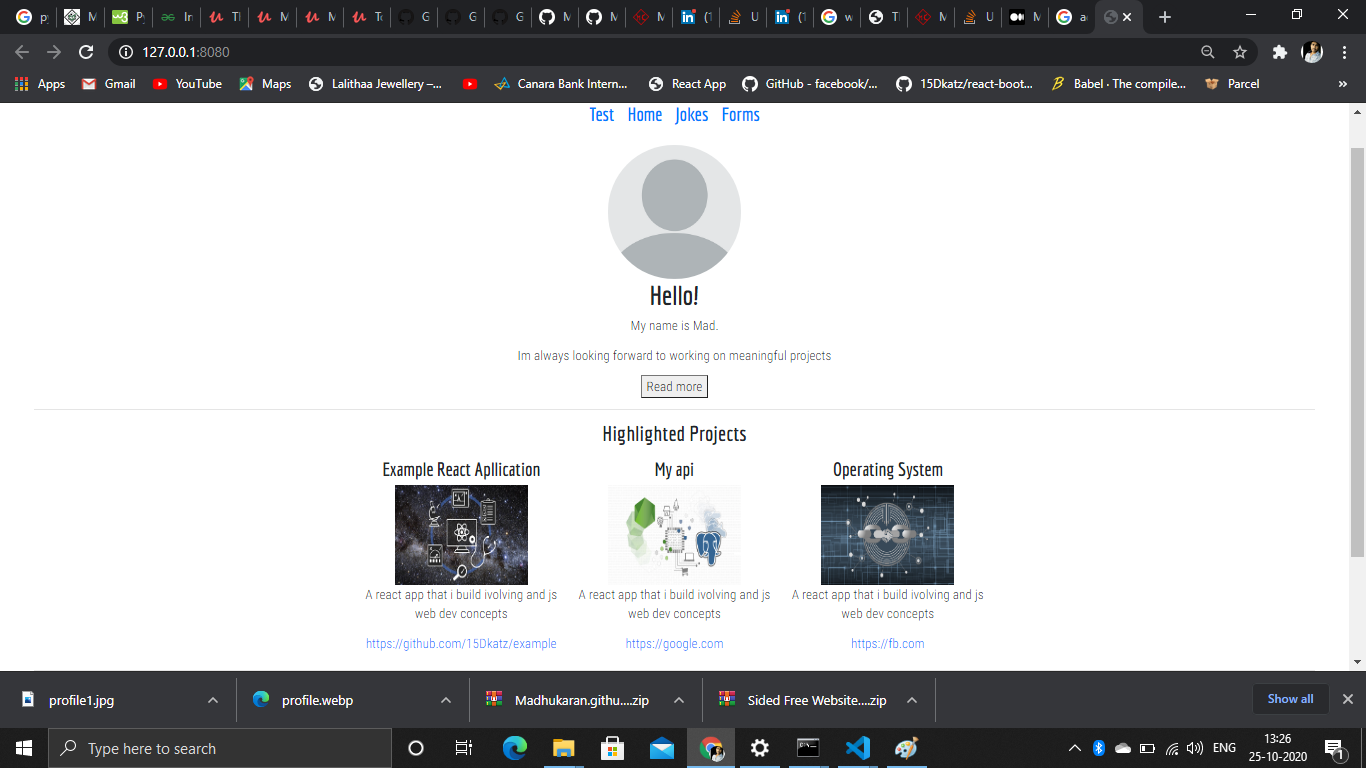Go to the Home nav link
The image size is (1366, 768).
coord(645,115)
